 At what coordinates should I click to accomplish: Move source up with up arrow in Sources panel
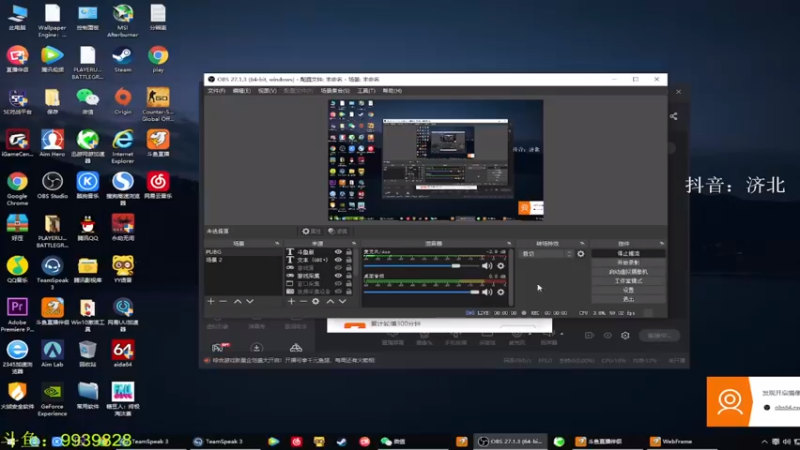point(330,302)
